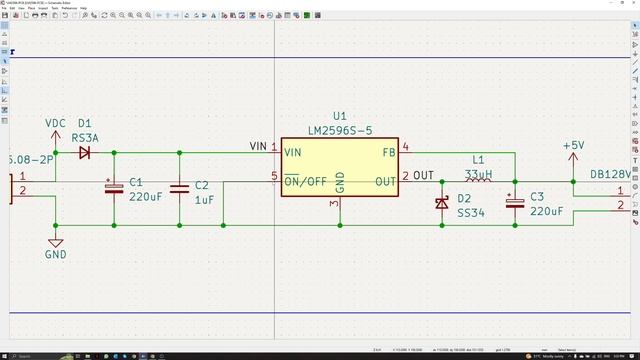Open the File menu
Screen dimensions: 640x360
click(4, 8)
